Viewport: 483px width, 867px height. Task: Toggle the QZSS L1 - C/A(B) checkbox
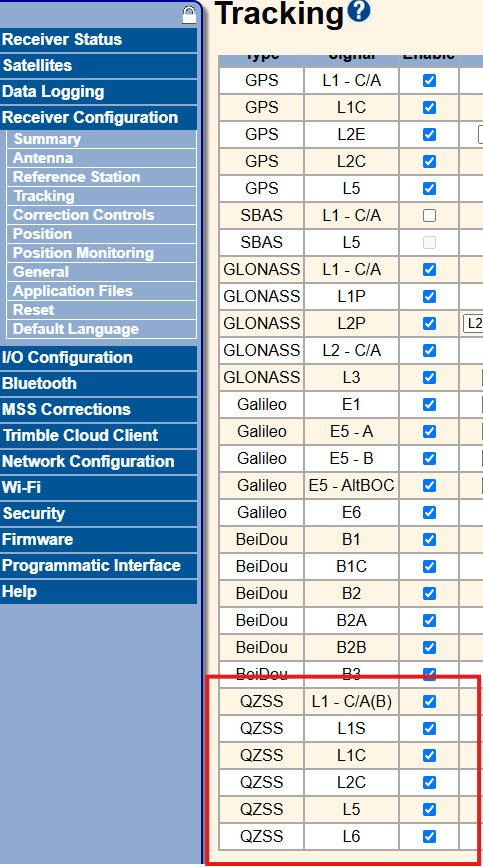[429, 702]
